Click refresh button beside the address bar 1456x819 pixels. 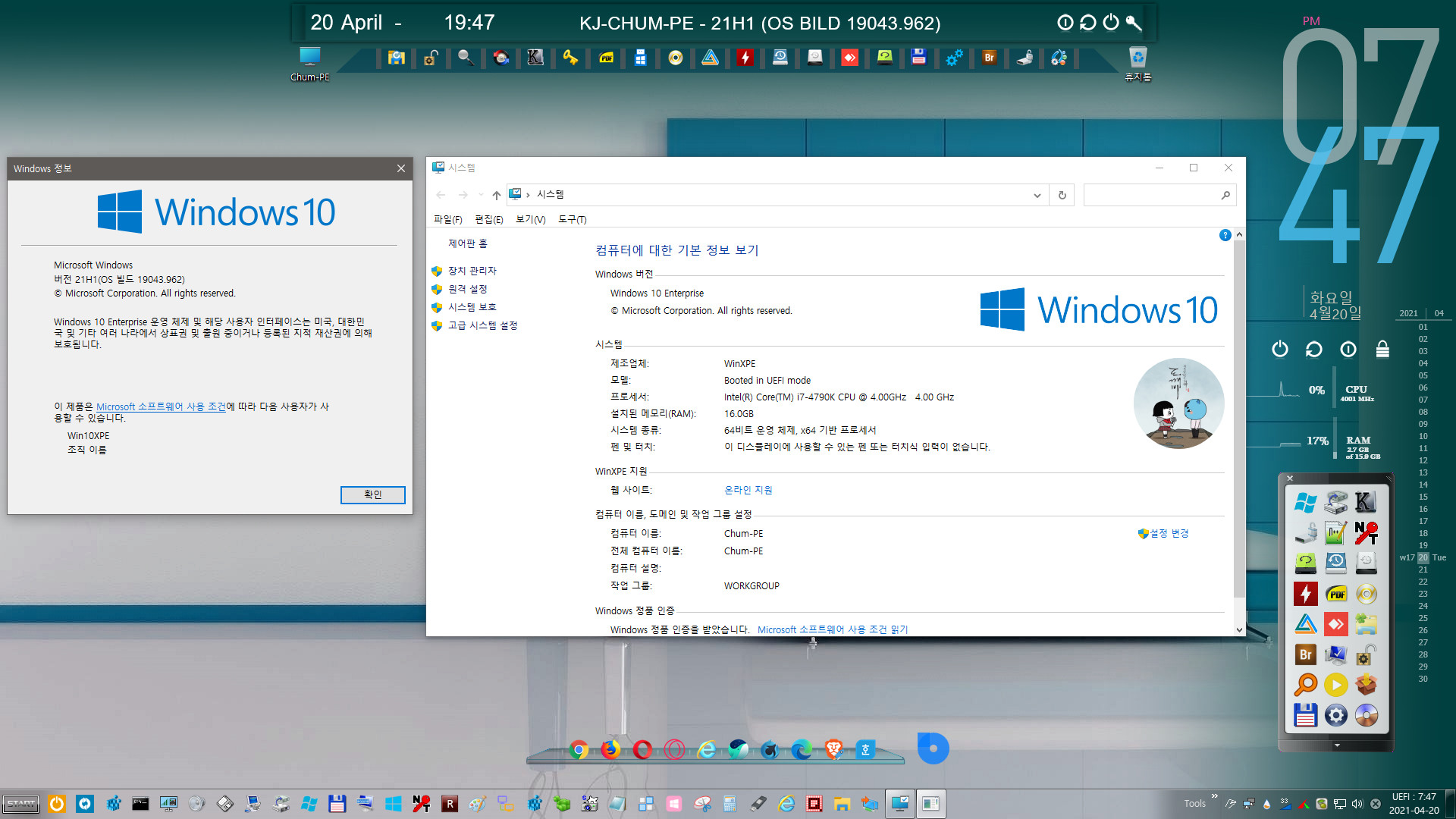(1062, 195)
